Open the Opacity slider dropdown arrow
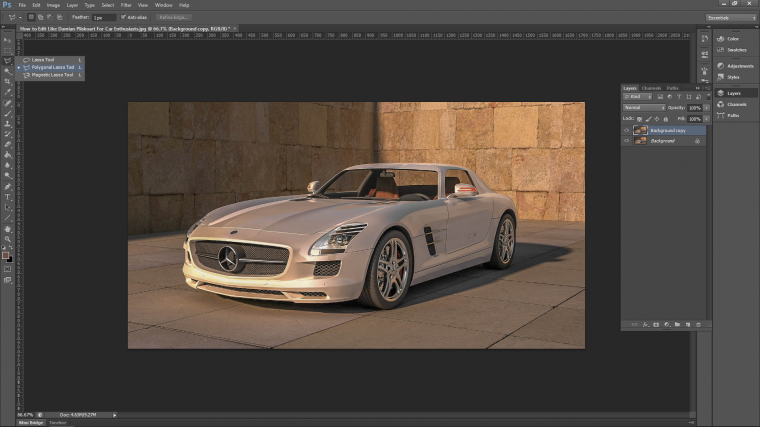This screenshot has height=427, width=760. (707, 108)
